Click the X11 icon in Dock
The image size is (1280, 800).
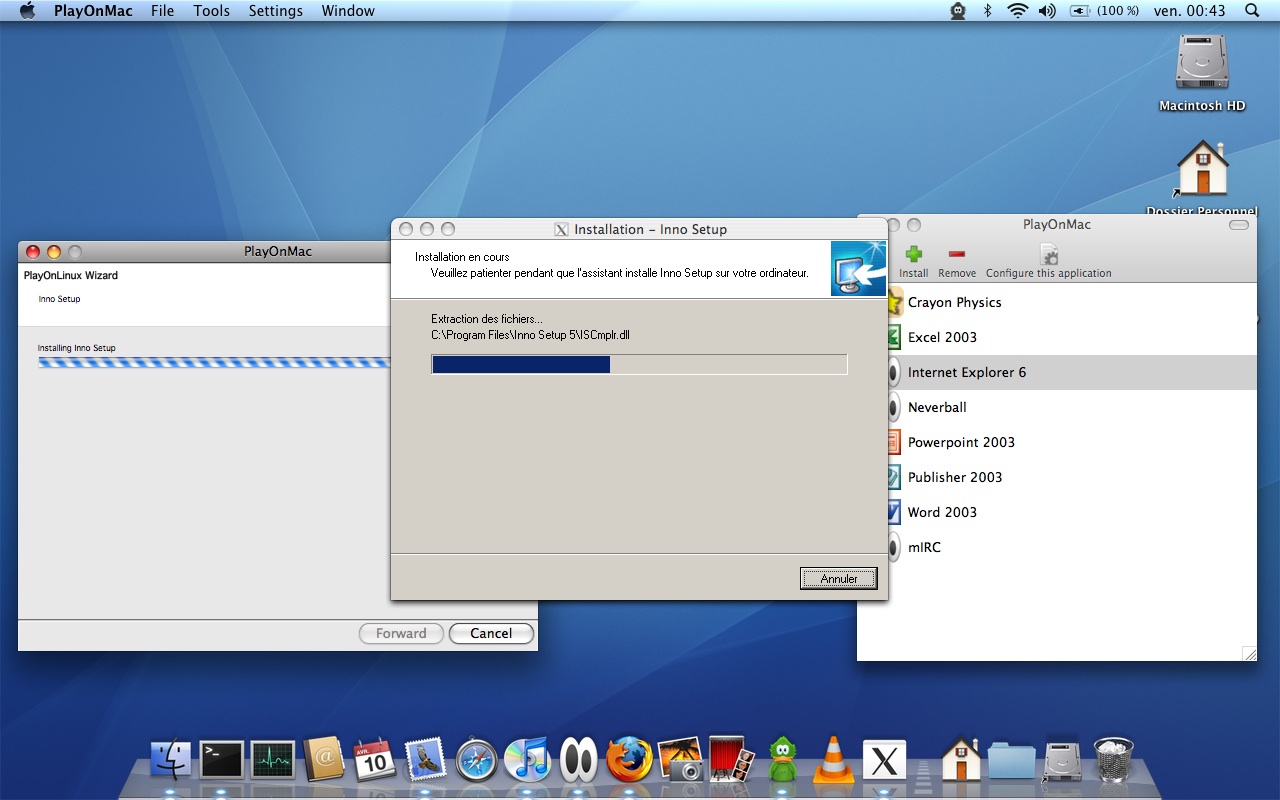coord(884,761)
